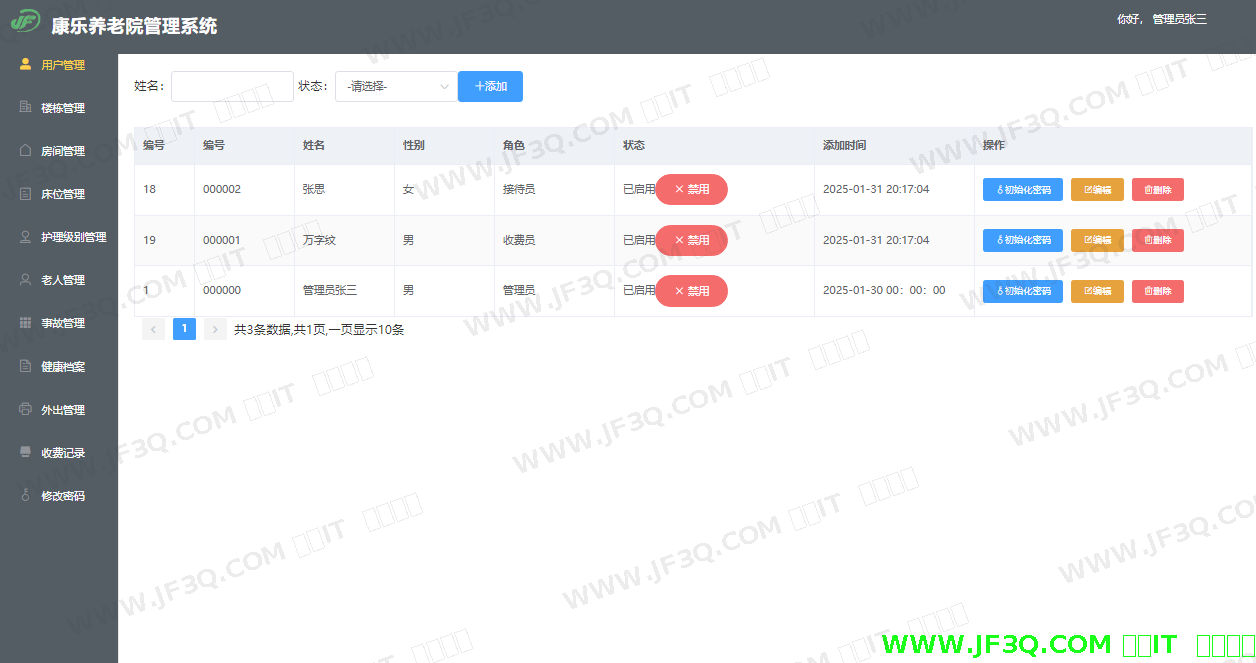Focus the 姓名 search input field

pos(232,87)
